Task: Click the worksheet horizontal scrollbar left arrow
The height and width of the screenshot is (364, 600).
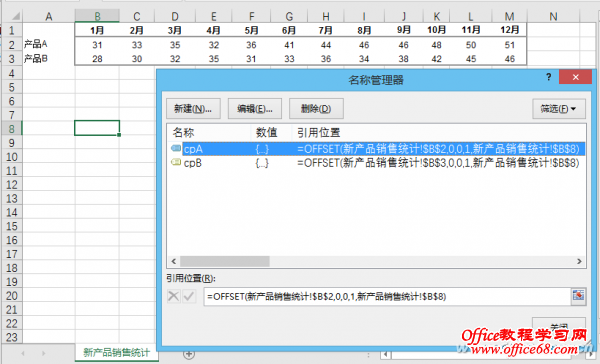Action: click(x=386, y=355)
